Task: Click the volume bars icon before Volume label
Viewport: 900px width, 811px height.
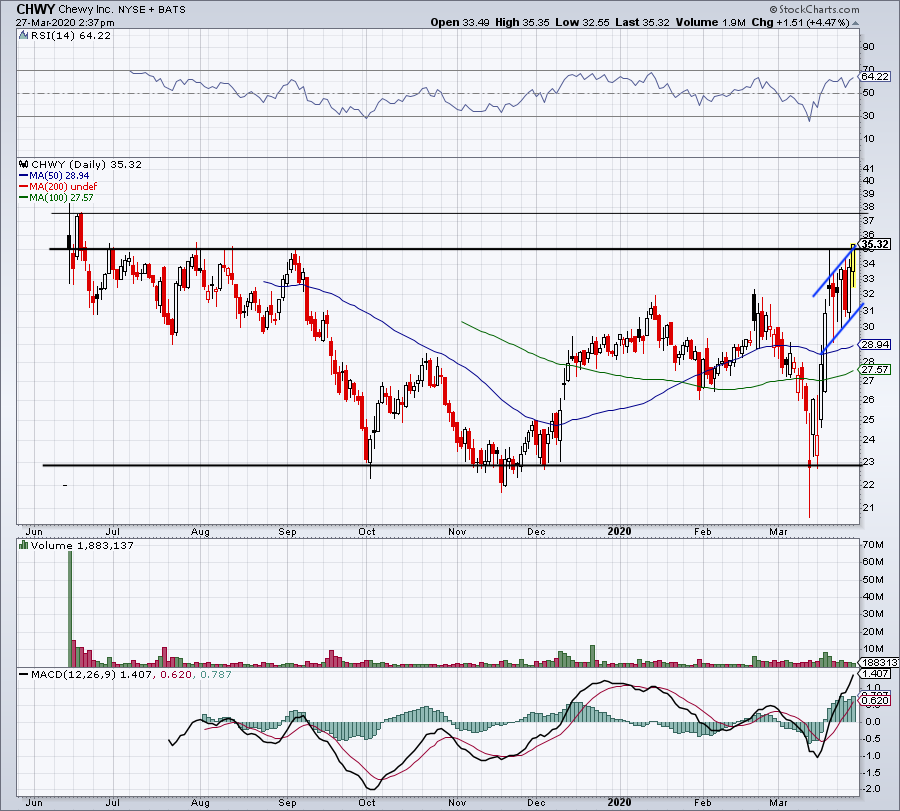Action: point(24,545)
